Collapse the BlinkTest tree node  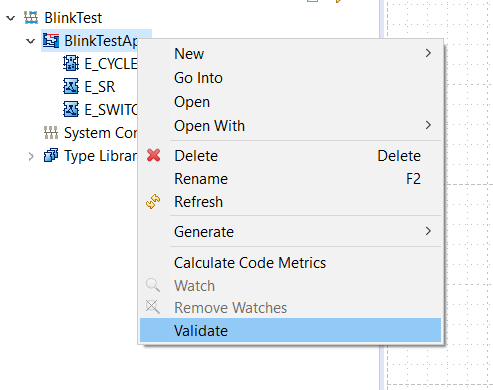tap(11, 18)
